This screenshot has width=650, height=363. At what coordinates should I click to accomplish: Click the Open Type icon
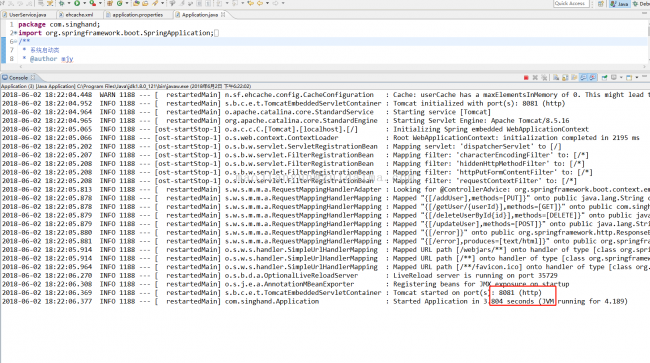click(136, 3)
